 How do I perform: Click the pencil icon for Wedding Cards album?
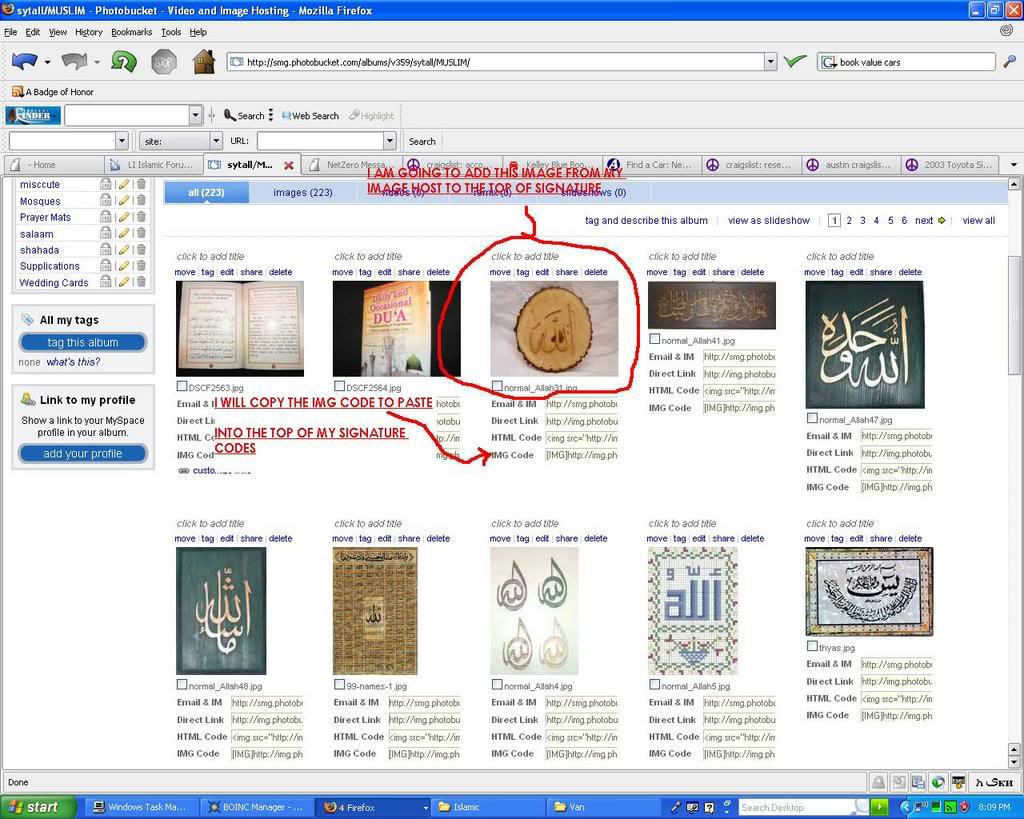click(123, 282)
